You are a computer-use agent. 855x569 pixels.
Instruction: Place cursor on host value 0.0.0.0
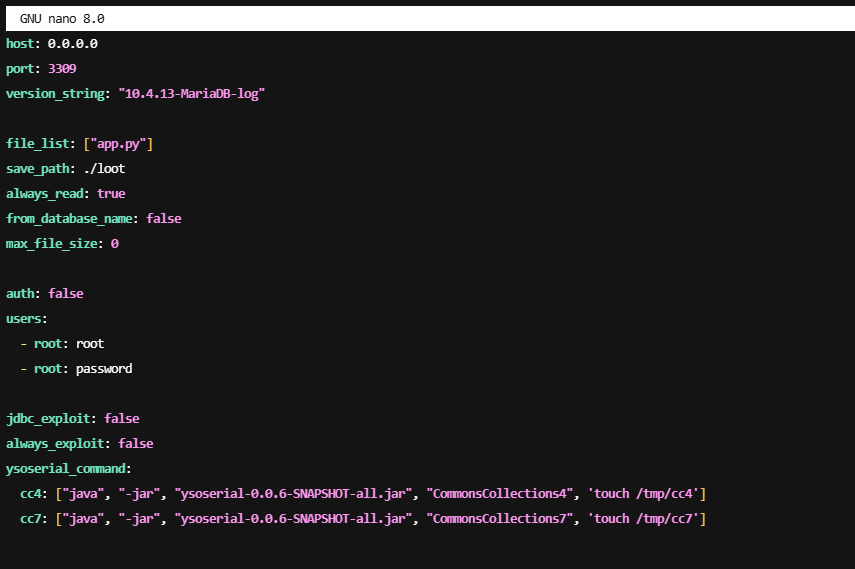pyautogui.click(x=73, y=44)
